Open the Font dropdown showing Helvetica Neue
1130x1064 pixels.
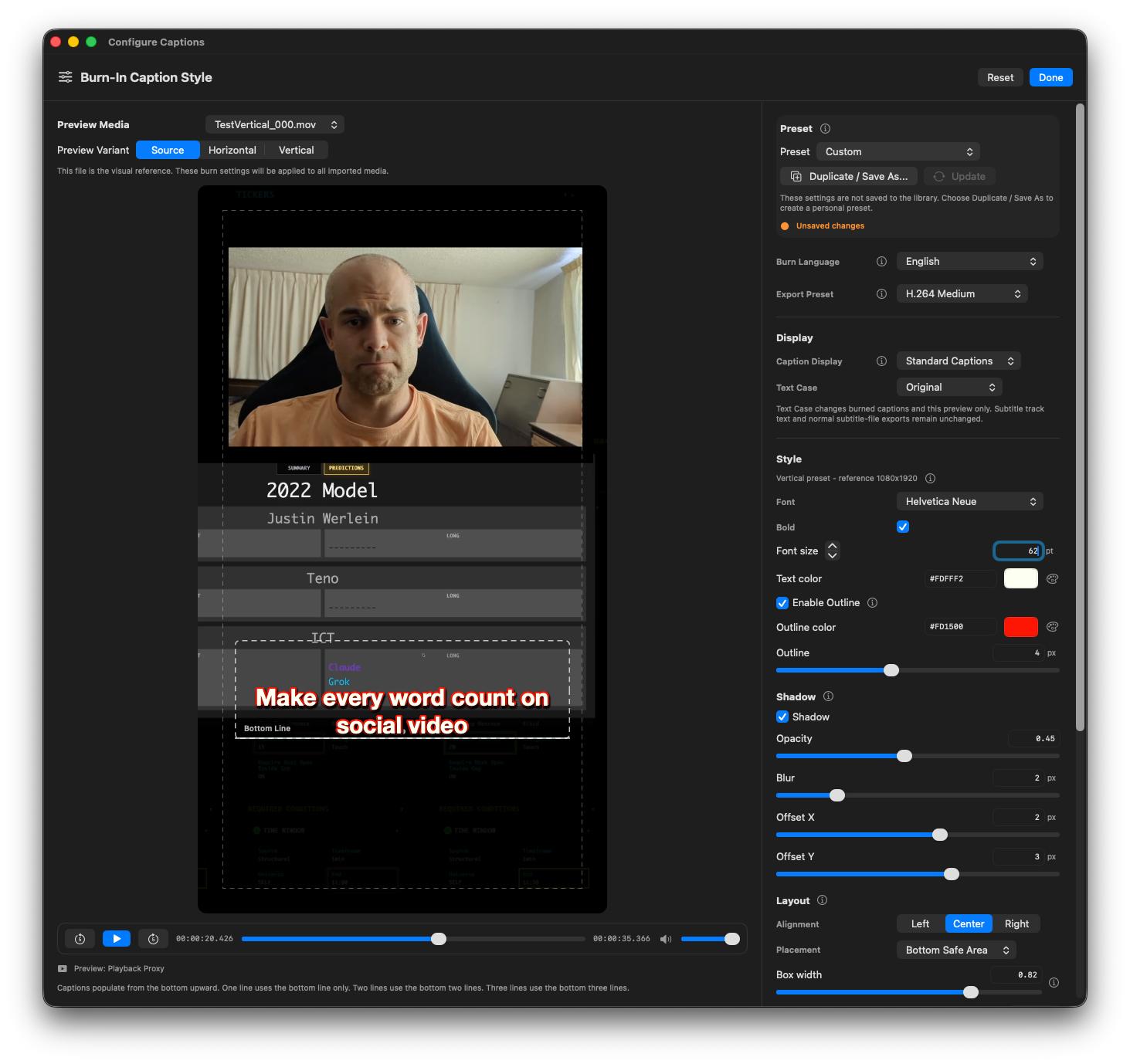[970, 502]
